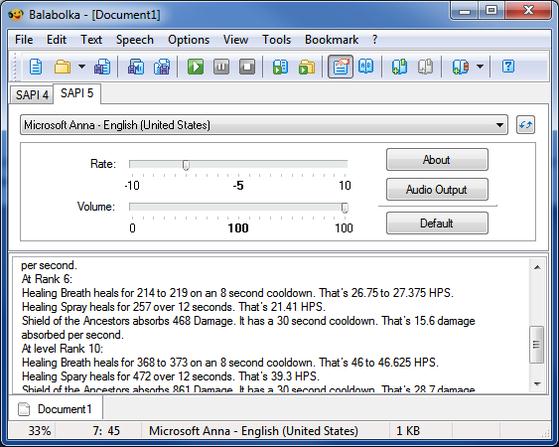Click the green Read Aloud play button
This screenshot has width=559, height=447.
point(196,67)
